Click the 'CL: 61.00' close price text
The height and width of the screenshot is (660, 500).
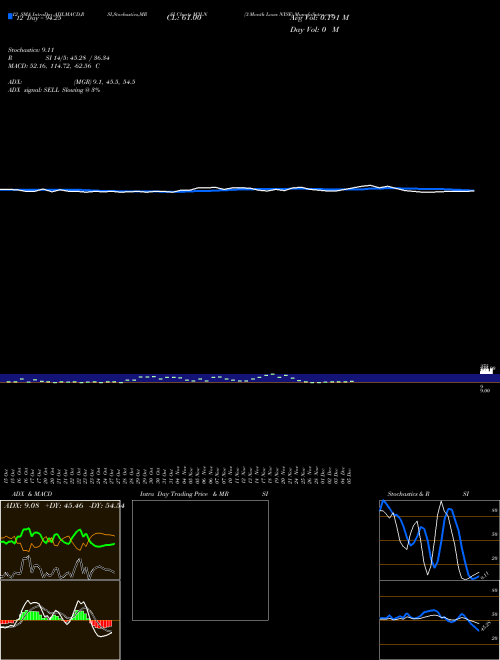coord(184,18)
